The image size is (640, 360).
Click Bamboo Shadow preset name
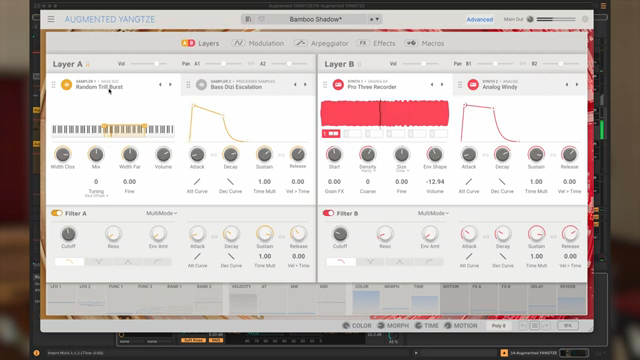coord(316,19)
